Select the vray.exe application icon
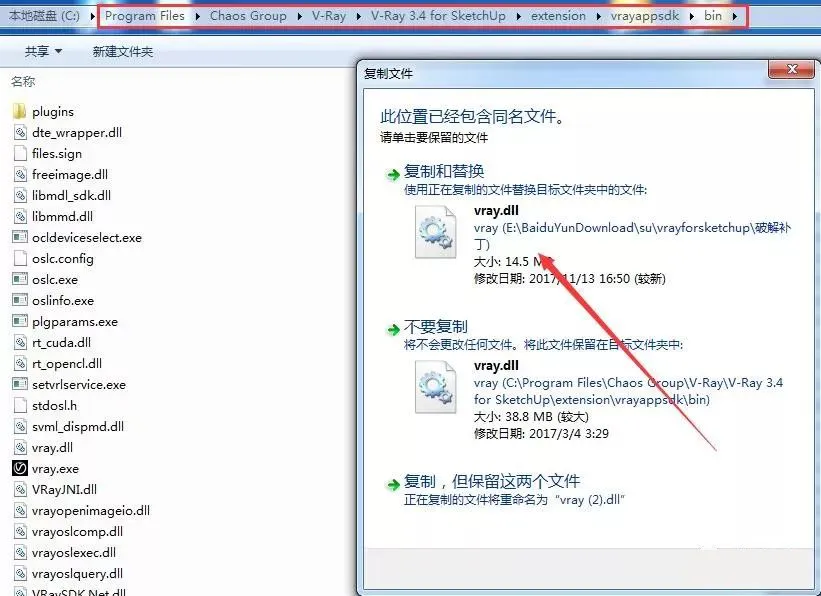 tap(20, 468)
